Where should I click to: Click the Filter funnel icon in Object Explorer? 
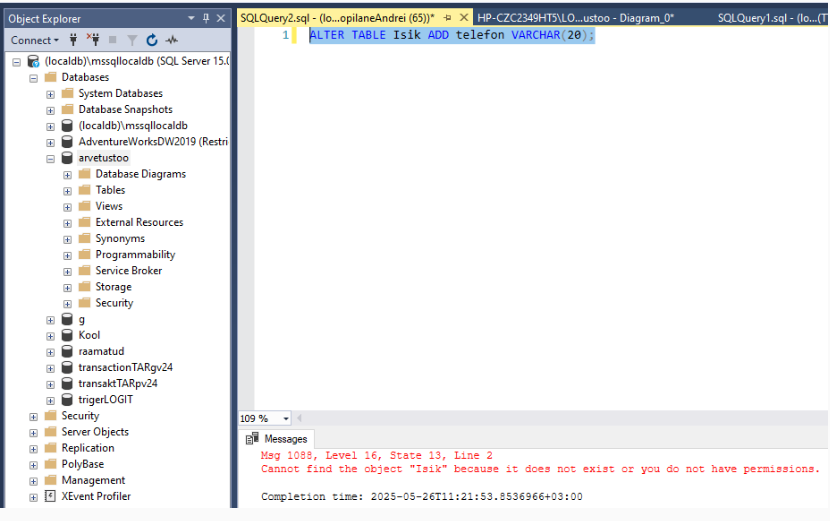133,40
